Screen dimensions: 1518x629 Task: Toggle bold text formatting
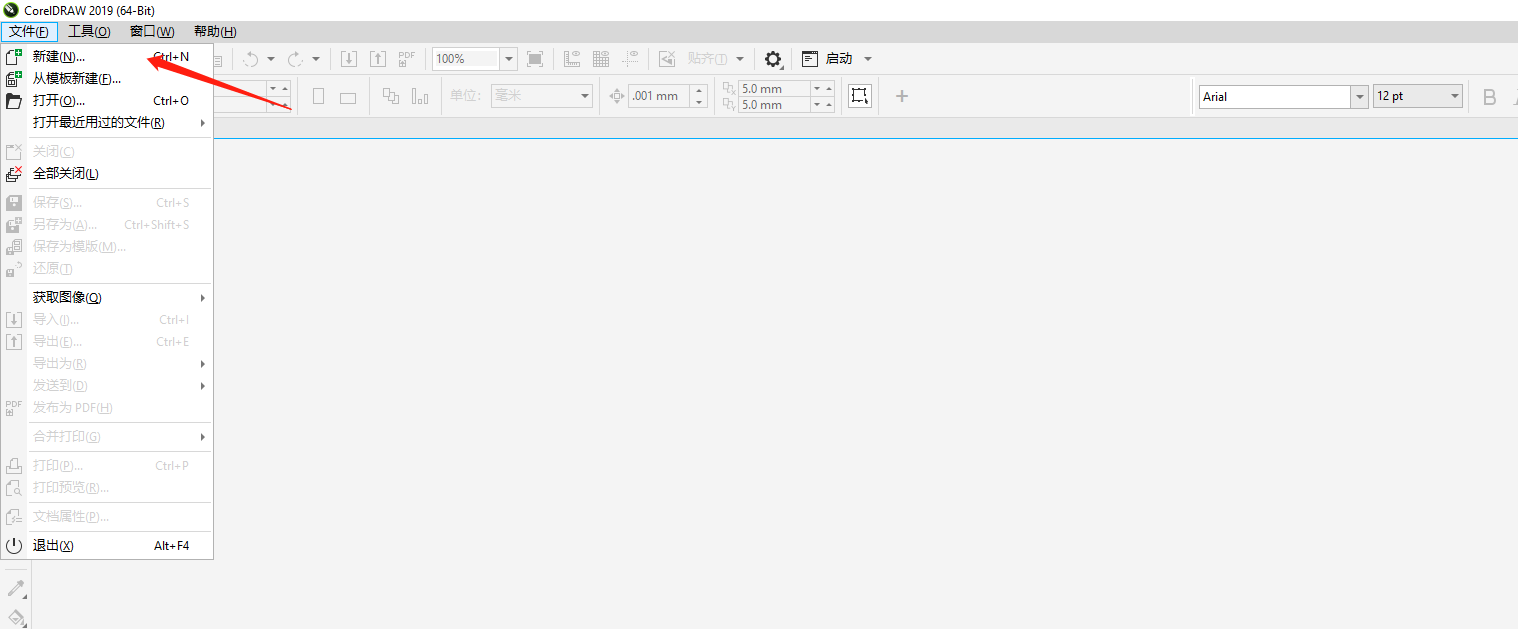coord(1489,96)
